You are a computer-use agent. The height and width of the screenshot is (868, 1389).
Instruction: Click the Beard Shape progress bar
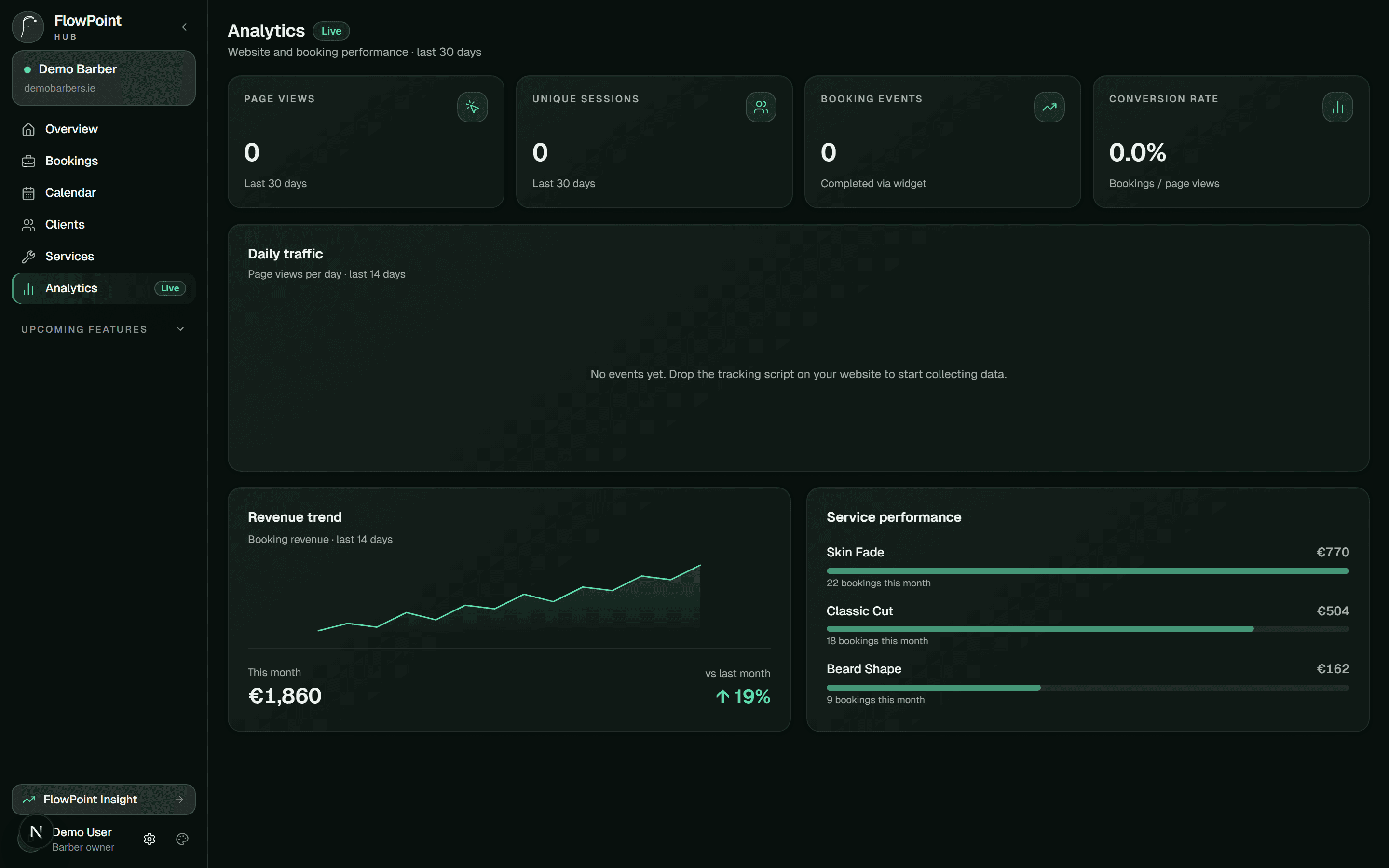[1088, 688]
